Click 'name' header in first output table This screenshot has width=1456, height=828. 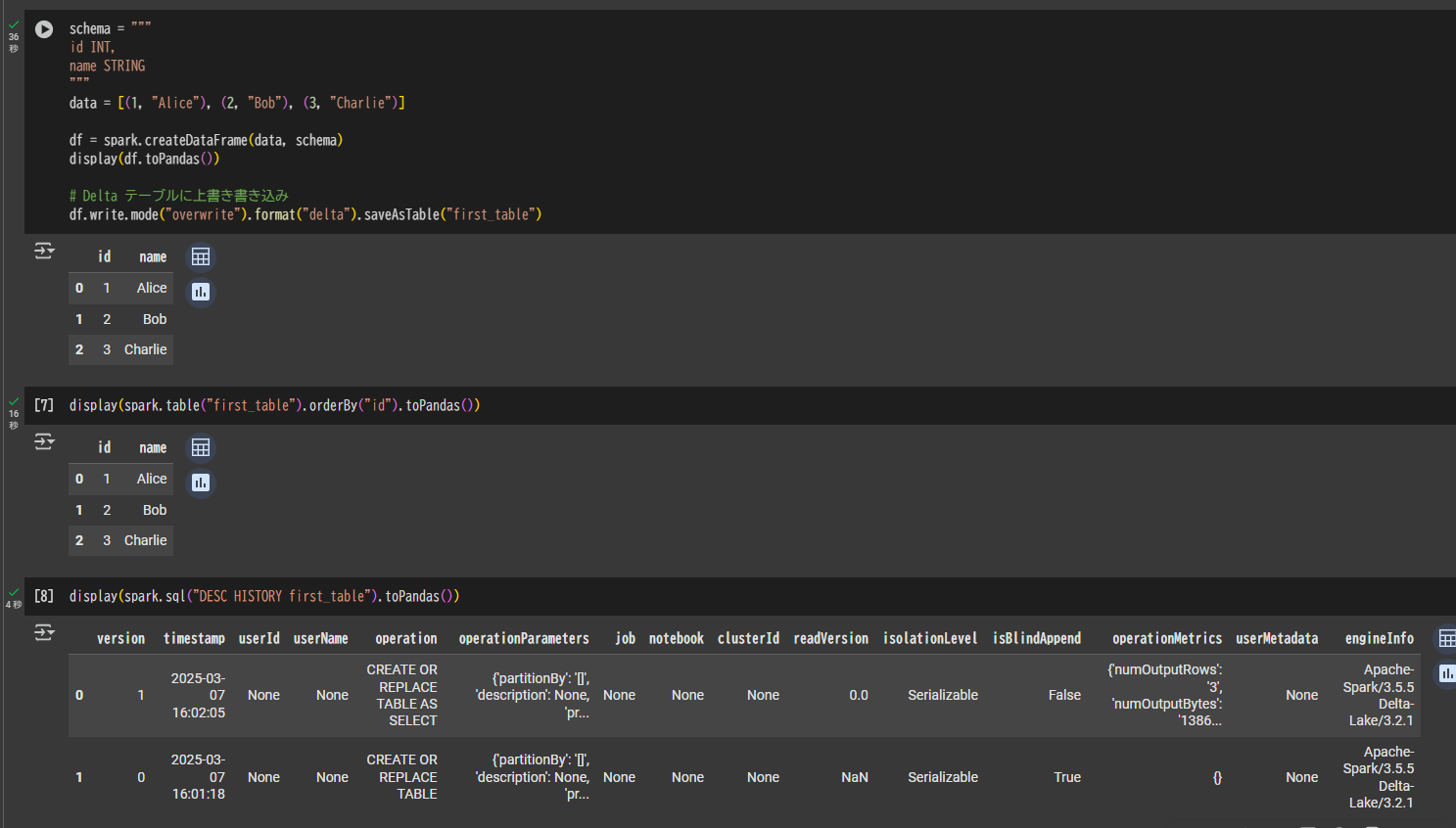click(153, 257)
